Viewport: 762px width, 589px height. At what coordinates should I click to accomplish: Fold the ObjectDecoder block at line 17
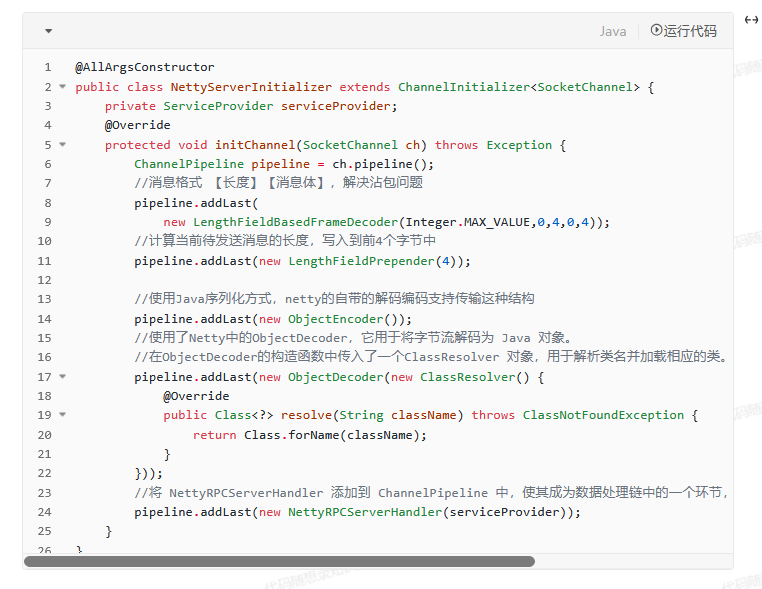coord(63,376)
